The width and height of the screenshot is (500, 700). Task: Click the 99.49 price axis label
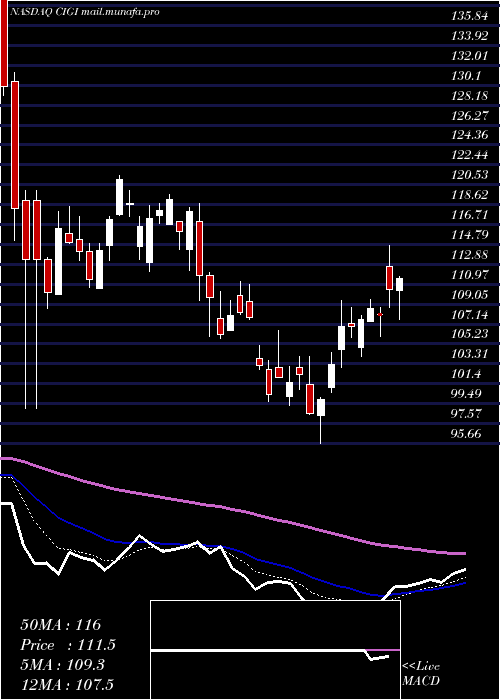click(x=467, y=393)
